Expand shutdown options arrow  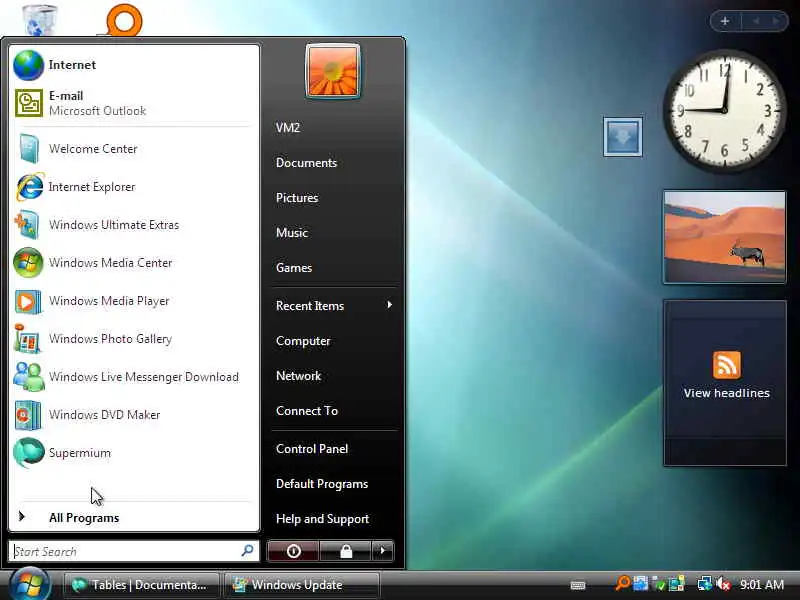point(383,551)
